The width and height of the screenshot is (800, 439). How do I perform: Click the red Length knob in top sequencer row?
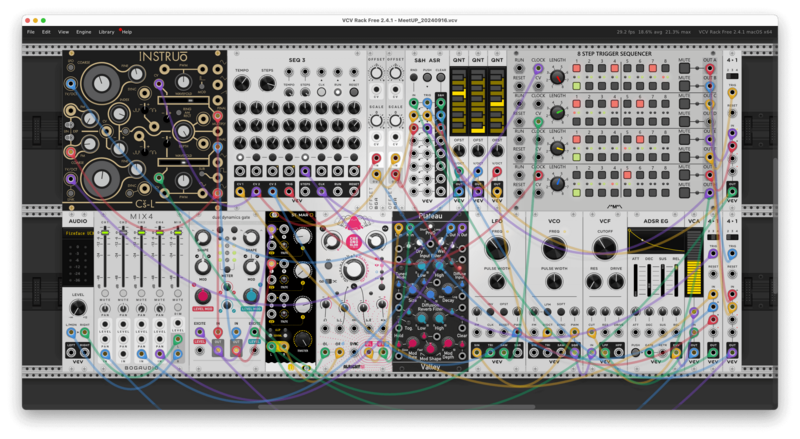[559, 78]
